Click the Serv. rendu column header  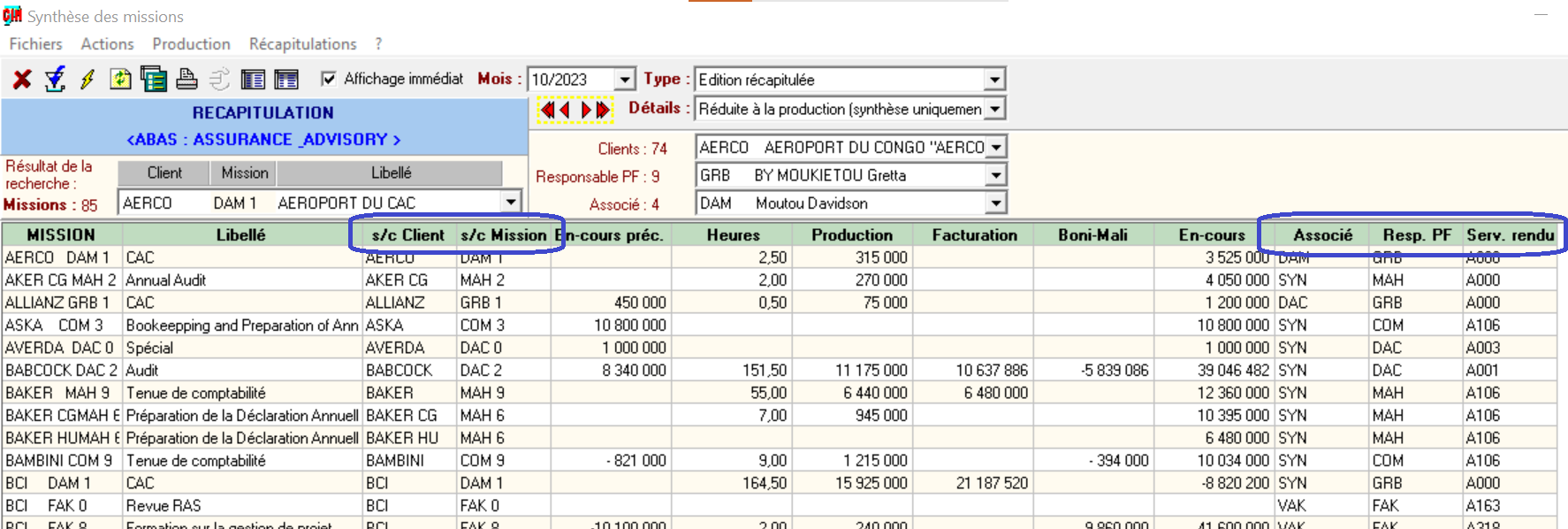(1510, 234)
